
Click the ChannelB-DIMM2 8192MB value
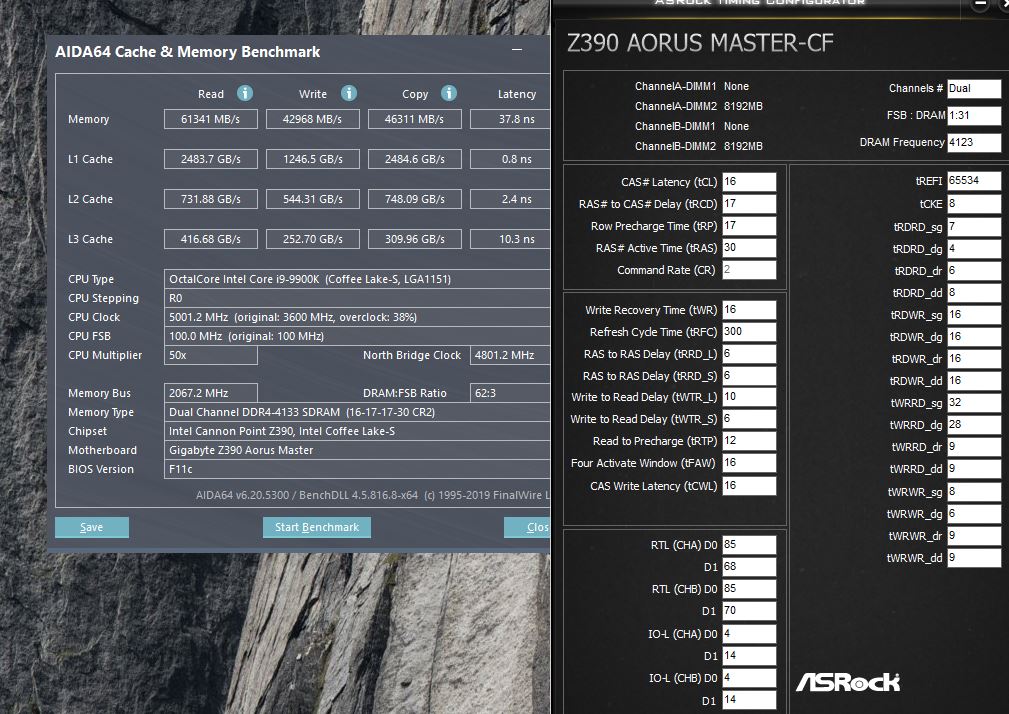click(743, 146)
